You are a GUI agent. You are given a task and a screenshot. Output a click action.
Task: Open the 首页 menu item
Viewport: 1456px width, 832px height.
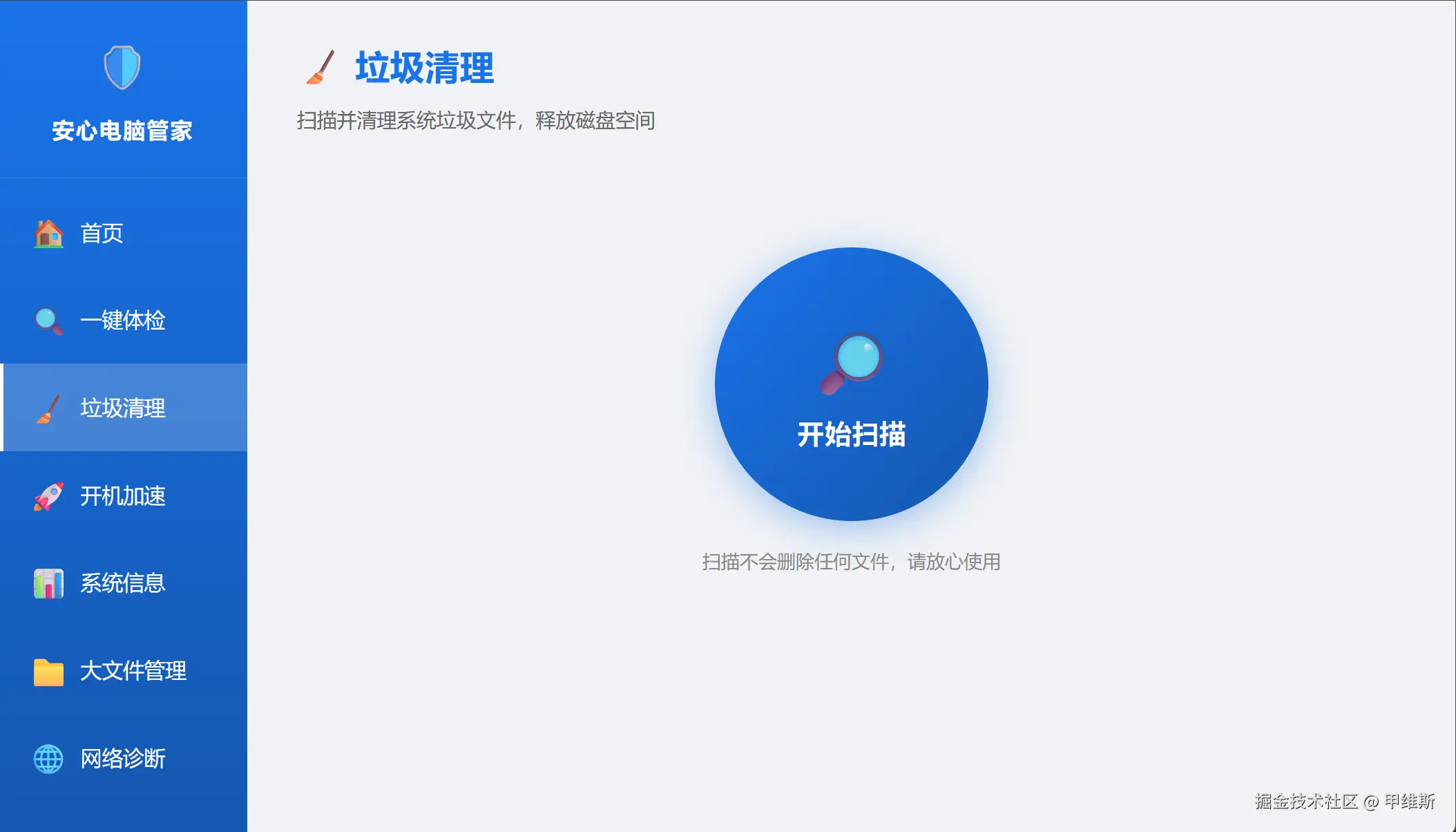(x=102, y=234)
